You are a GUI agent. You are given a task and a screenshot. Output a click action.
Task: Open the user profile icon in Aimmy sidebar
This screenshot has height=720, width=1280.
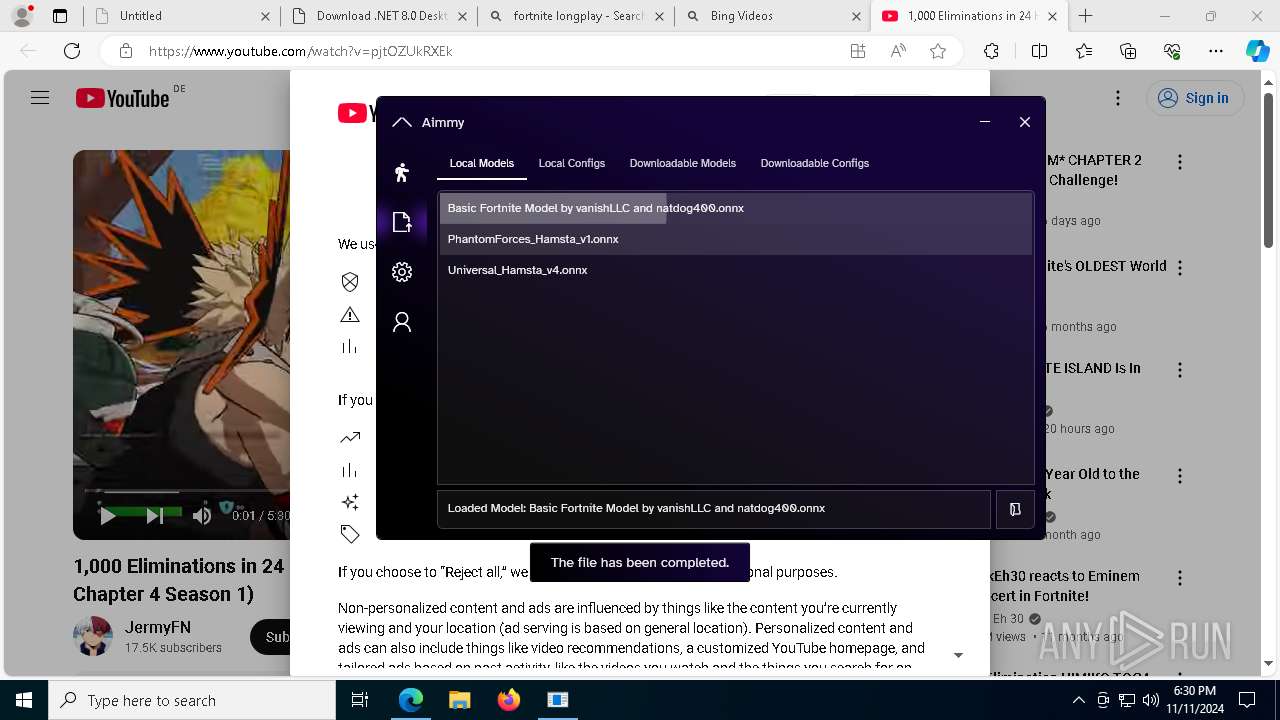[402, 322]
